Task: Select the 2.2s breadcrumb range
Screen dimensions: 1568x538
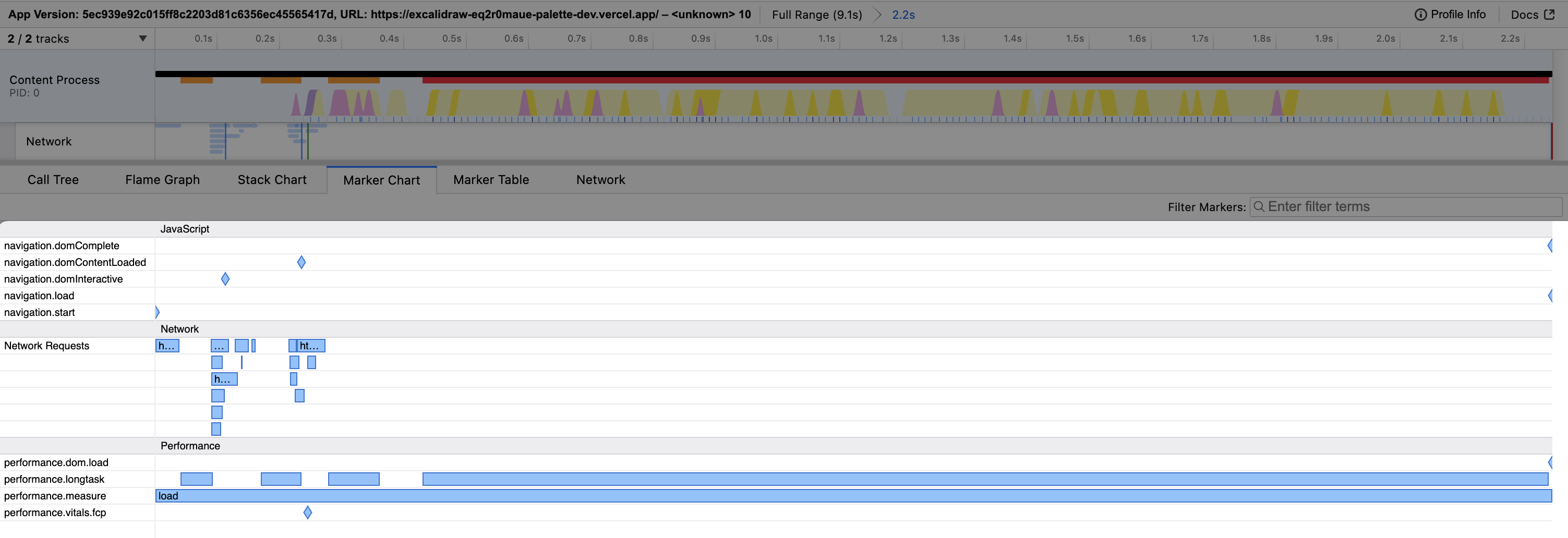Action: tap(903, 15)
